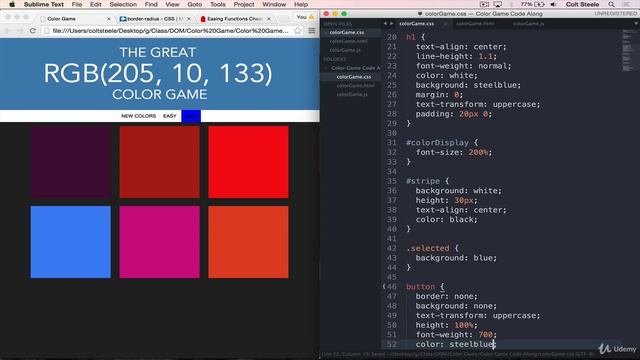
Task: Click the blue selected mode button
Action: (x=191, y=116)
